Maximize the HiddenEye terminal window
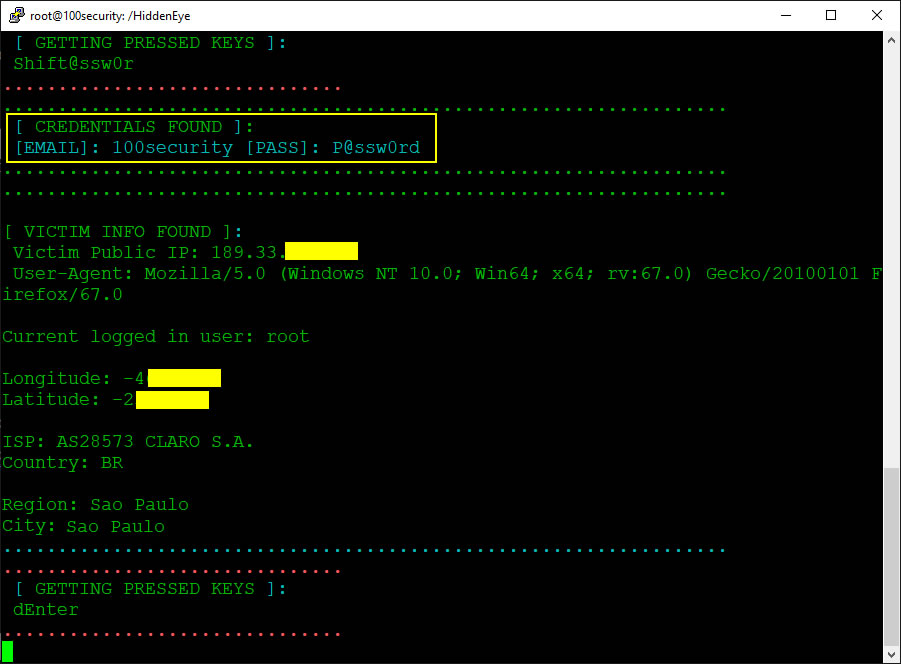This screenshot has height=664, width=901. click(x=831, y=15)
